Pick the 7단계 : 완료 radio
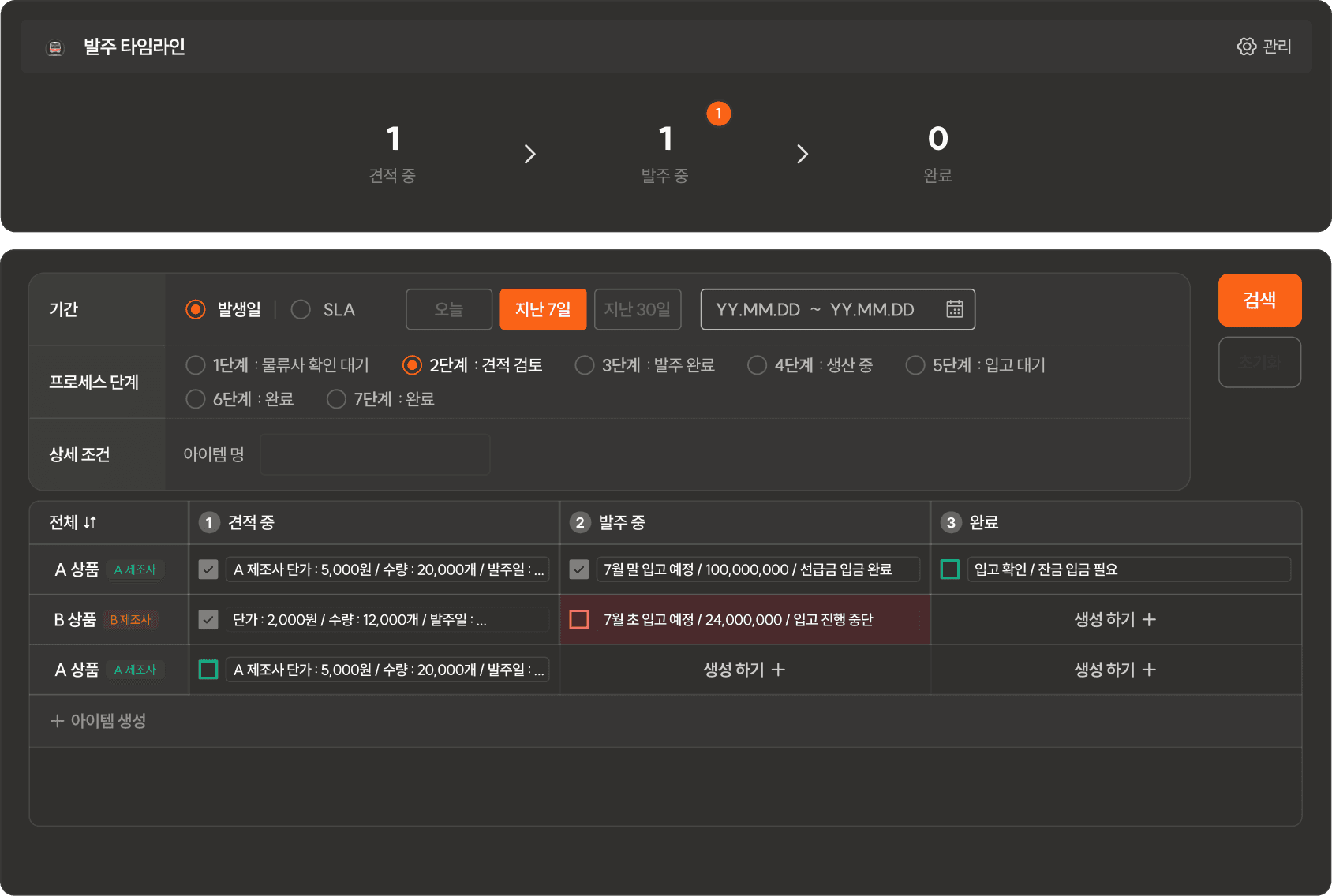Screen dimensions: 1332x896 click(336, 399)
